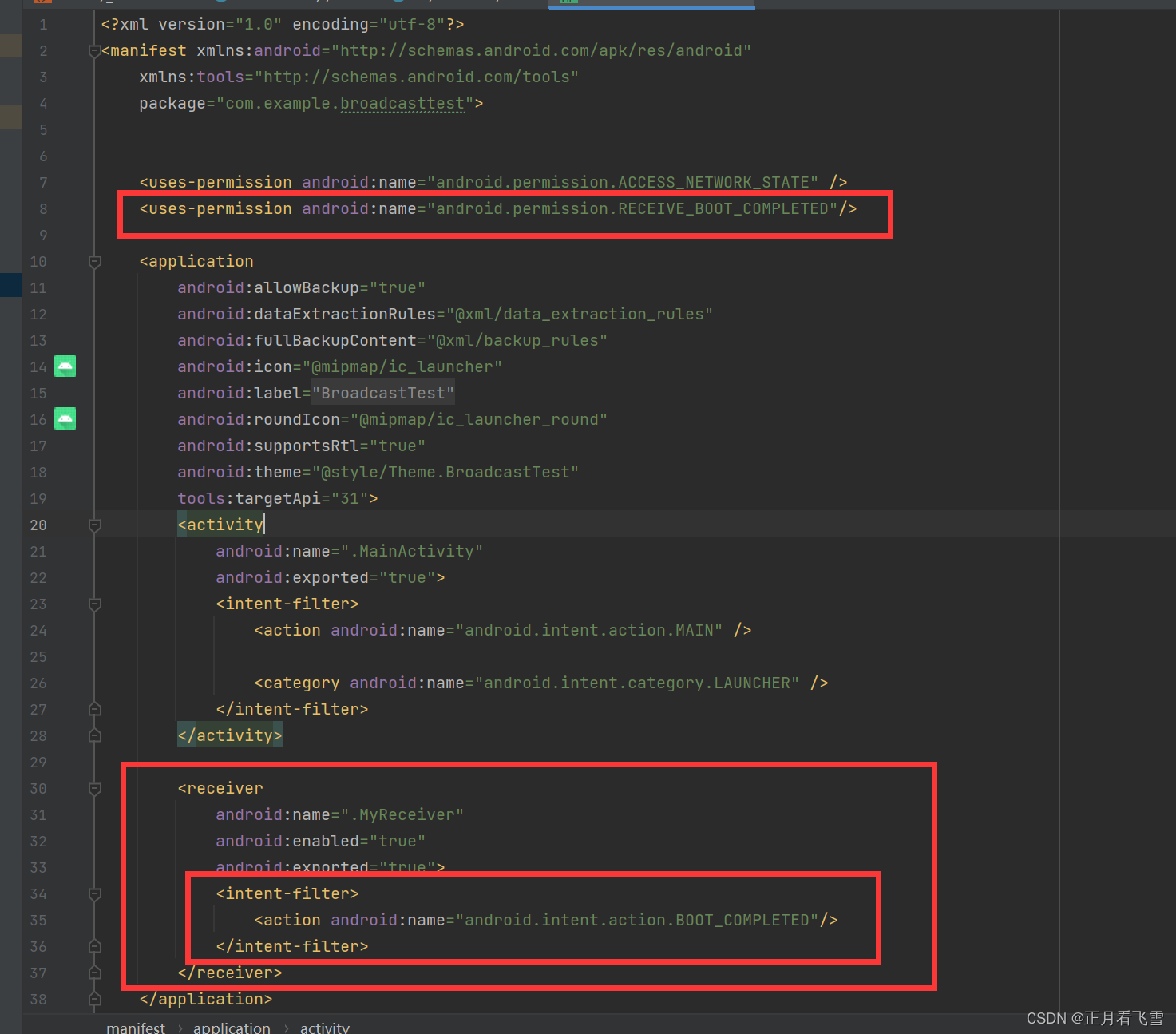The width and height of the screenshot is (1176, 1034).
Task: Click the package name broadcasttest text
Action: point(402,104)
